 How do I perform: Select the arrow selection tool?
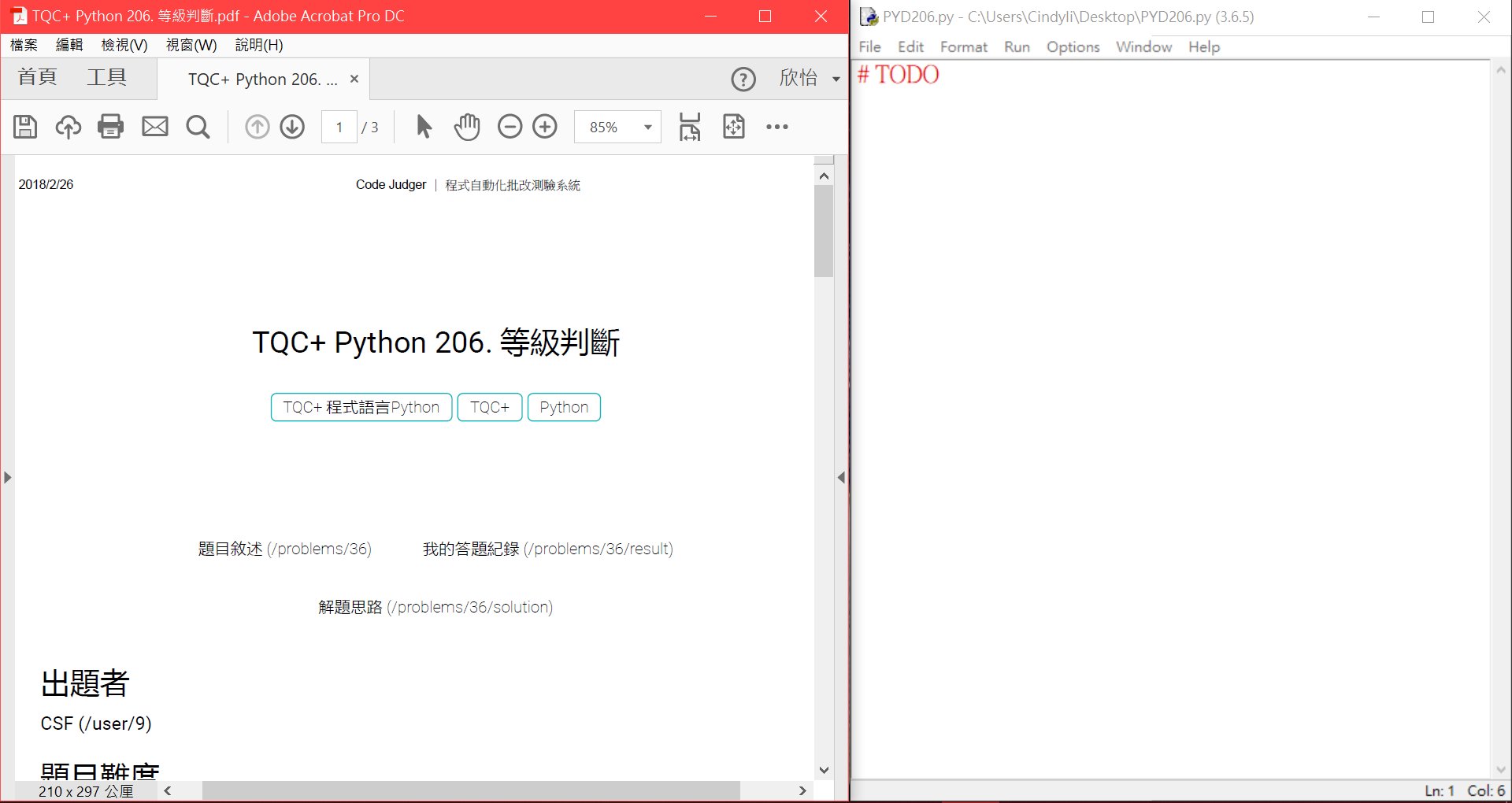point(424,127)
